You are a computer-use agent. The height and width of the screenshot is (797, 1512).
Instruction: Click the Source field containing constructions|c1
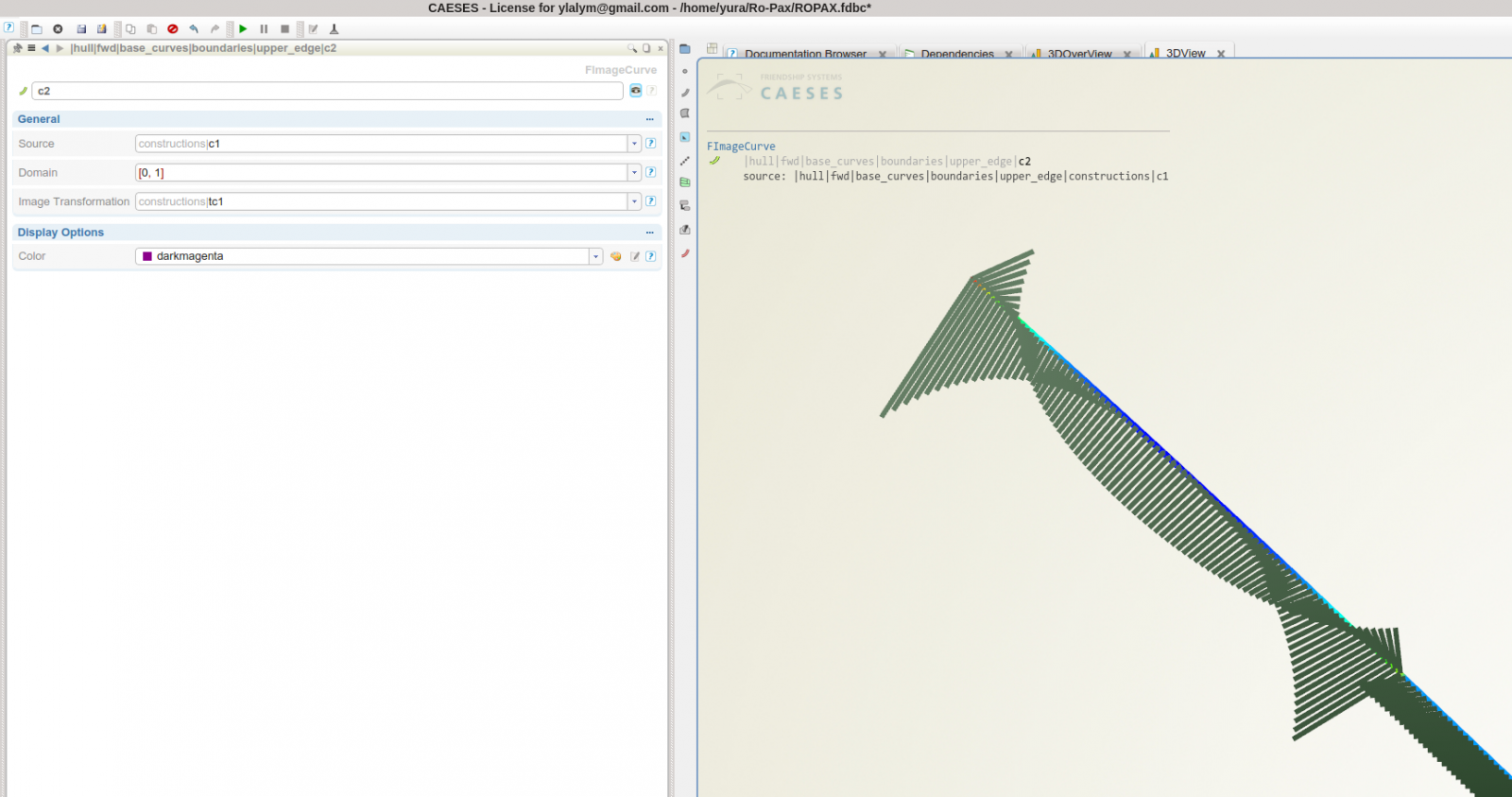pos(382,144)
